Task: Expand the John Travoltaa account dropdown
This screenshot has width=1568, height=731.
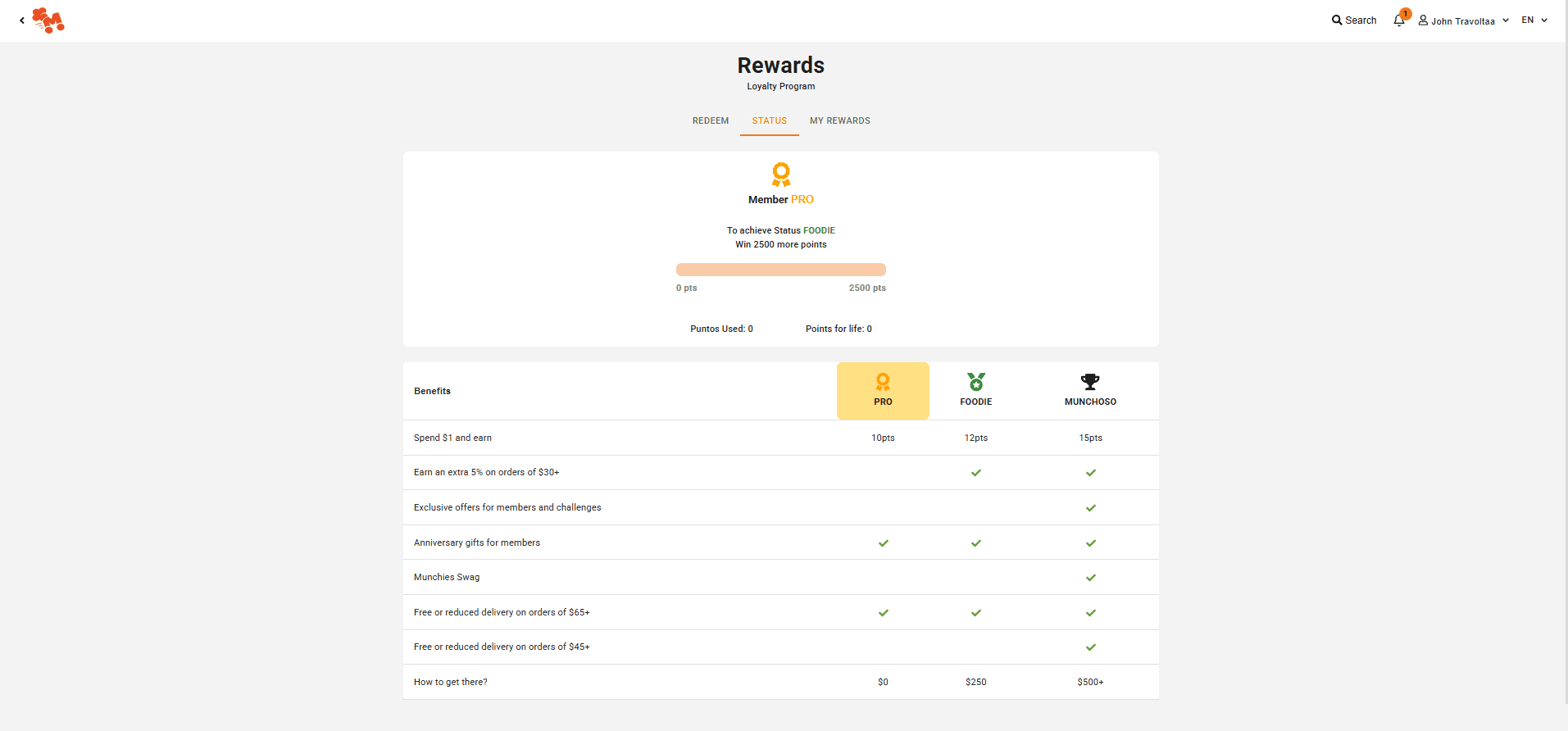Action: tap(1464, 20)
